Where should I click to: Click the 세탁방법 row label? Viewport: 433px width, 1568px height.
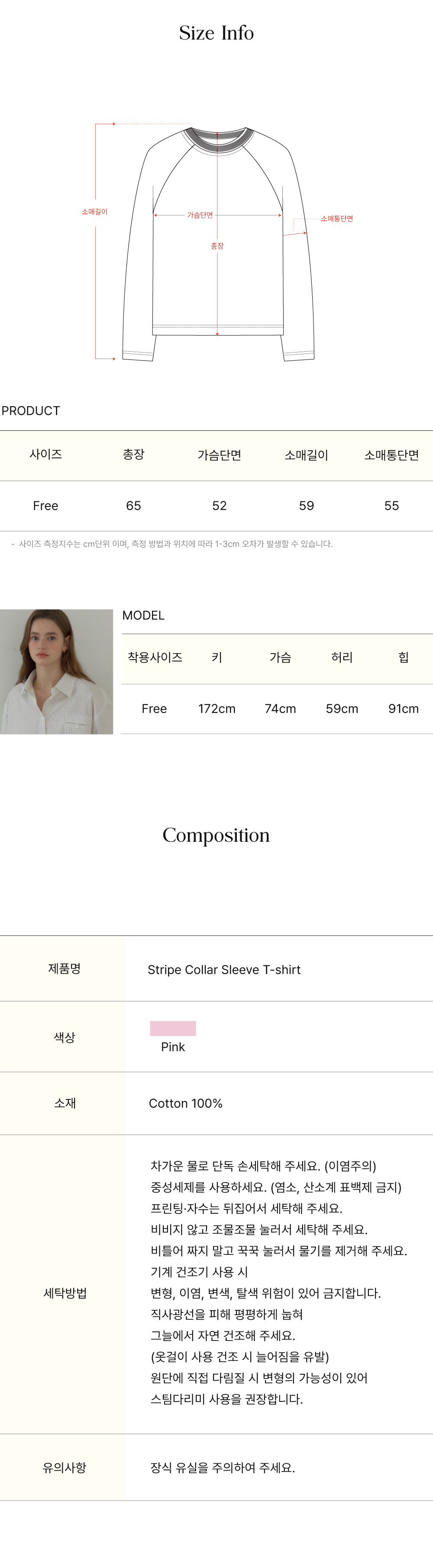65,1293
